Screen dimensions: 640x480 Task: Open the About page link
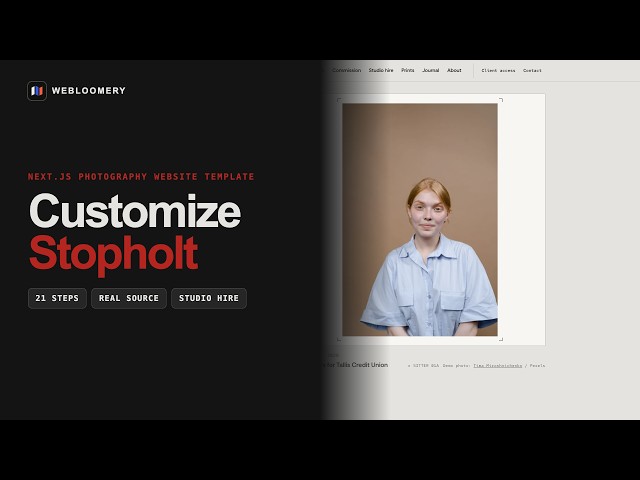point(454,70)
